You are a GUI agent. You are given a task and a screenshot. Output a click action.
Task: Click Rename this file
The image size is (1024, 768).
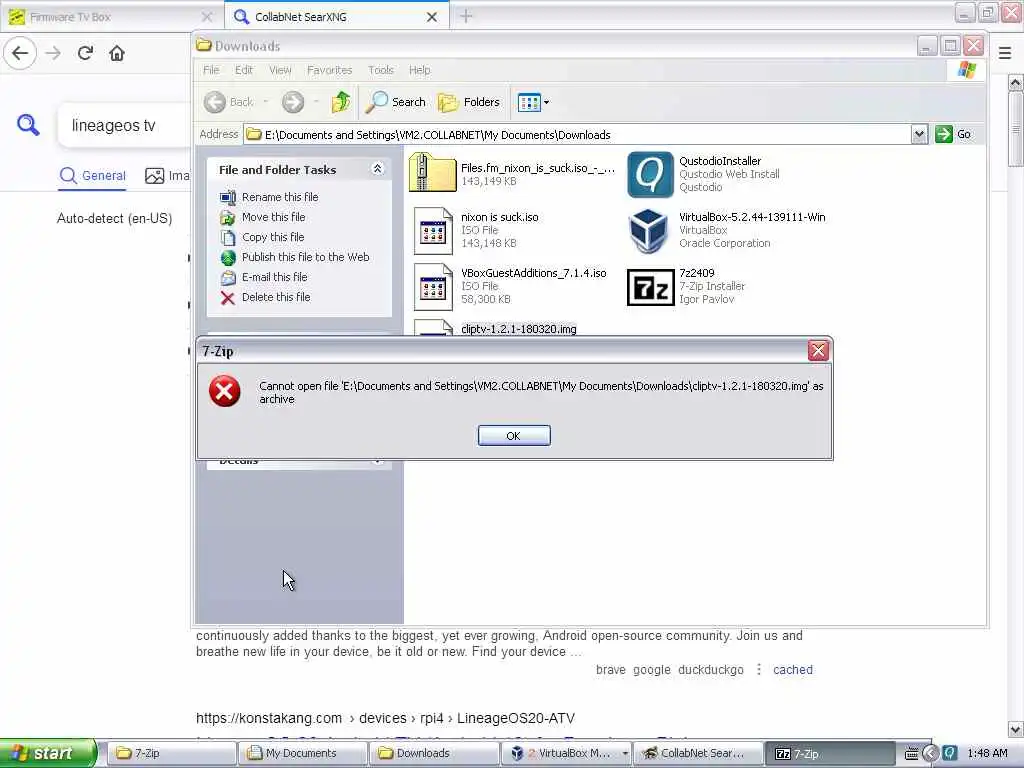click(x=280, y=197)
